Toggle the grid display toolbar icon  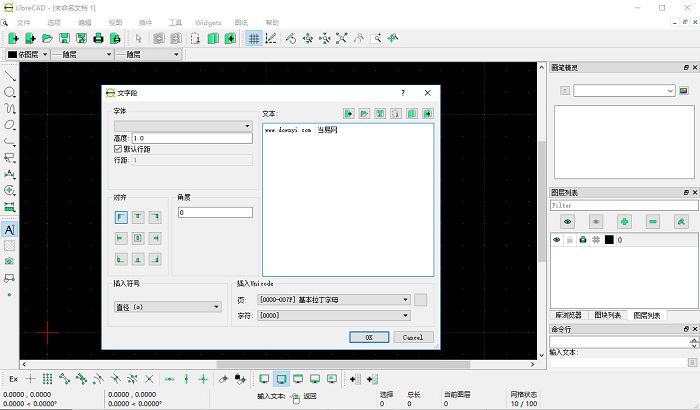pyautogui.click(x=254, y=38)
